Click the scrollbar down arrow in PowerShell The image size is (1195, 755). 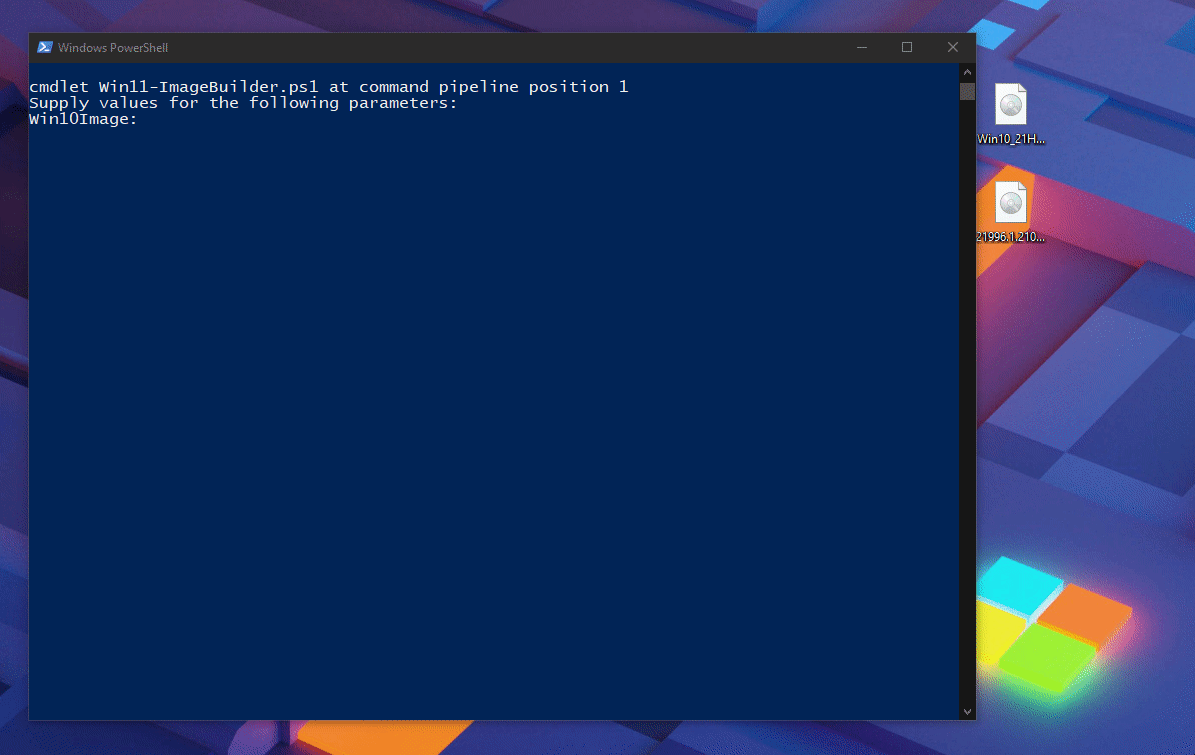(x=966, y=711)
